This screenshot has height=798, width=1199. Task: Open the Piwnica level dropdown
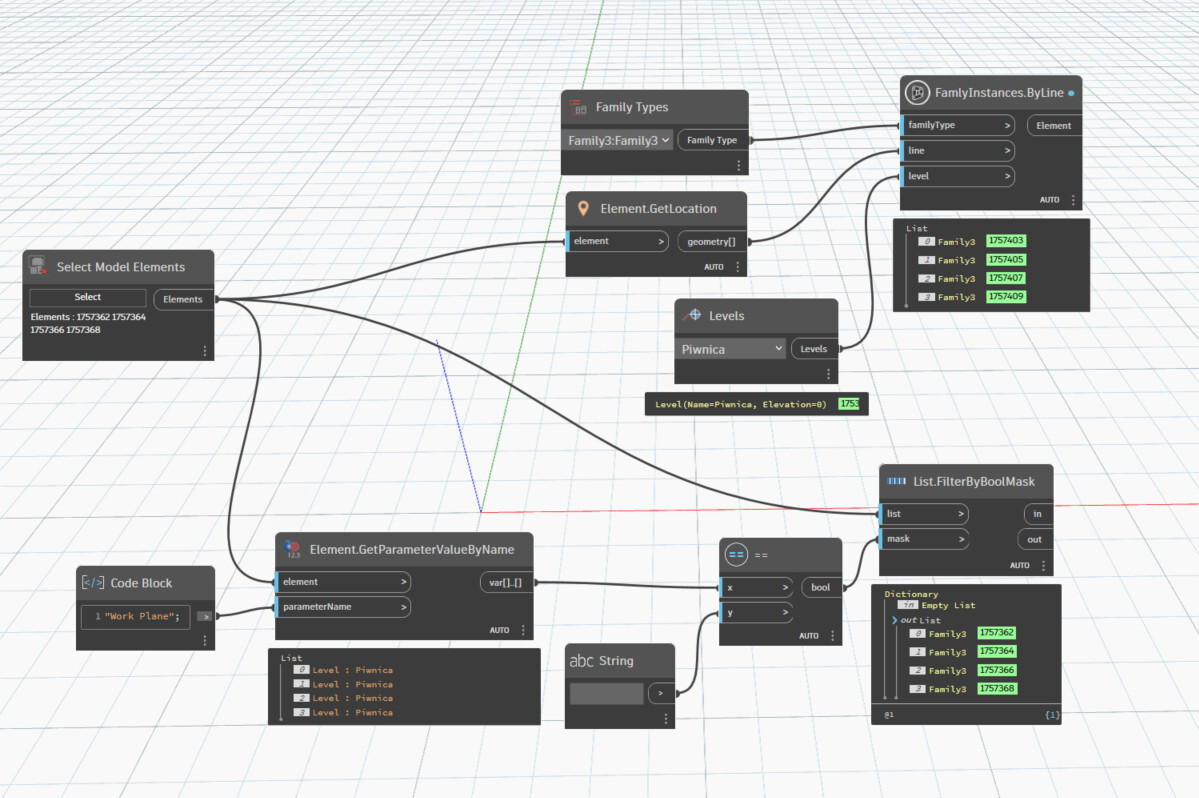(731, 349)
